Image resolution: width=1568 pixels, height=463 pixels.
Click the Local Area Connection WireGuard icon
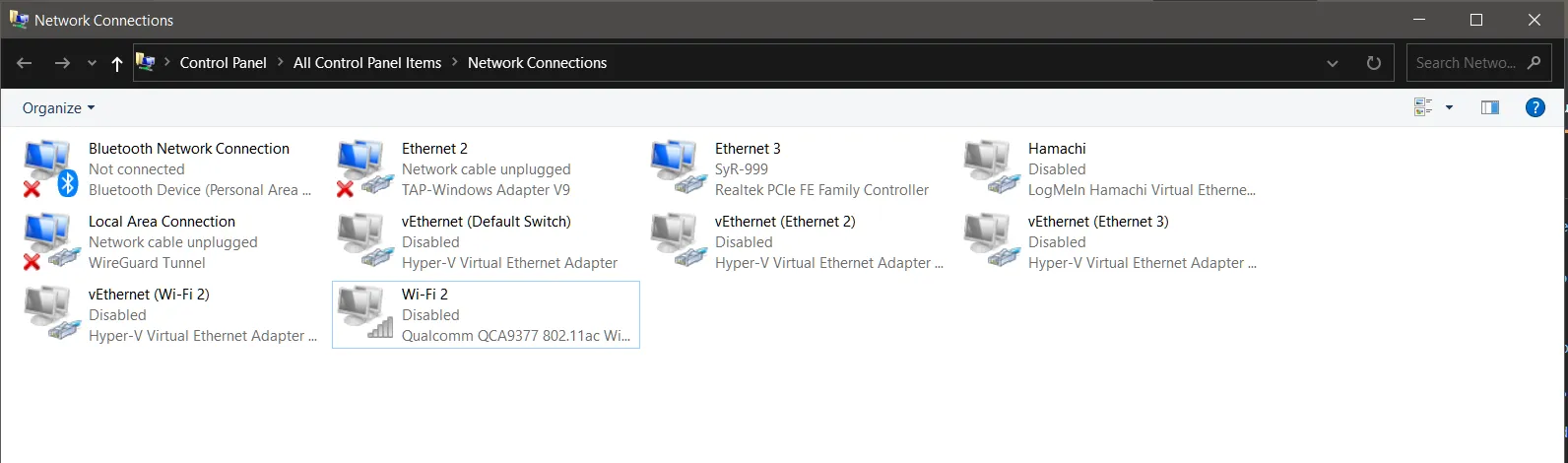pyautogui.click(x=49, y=241)
